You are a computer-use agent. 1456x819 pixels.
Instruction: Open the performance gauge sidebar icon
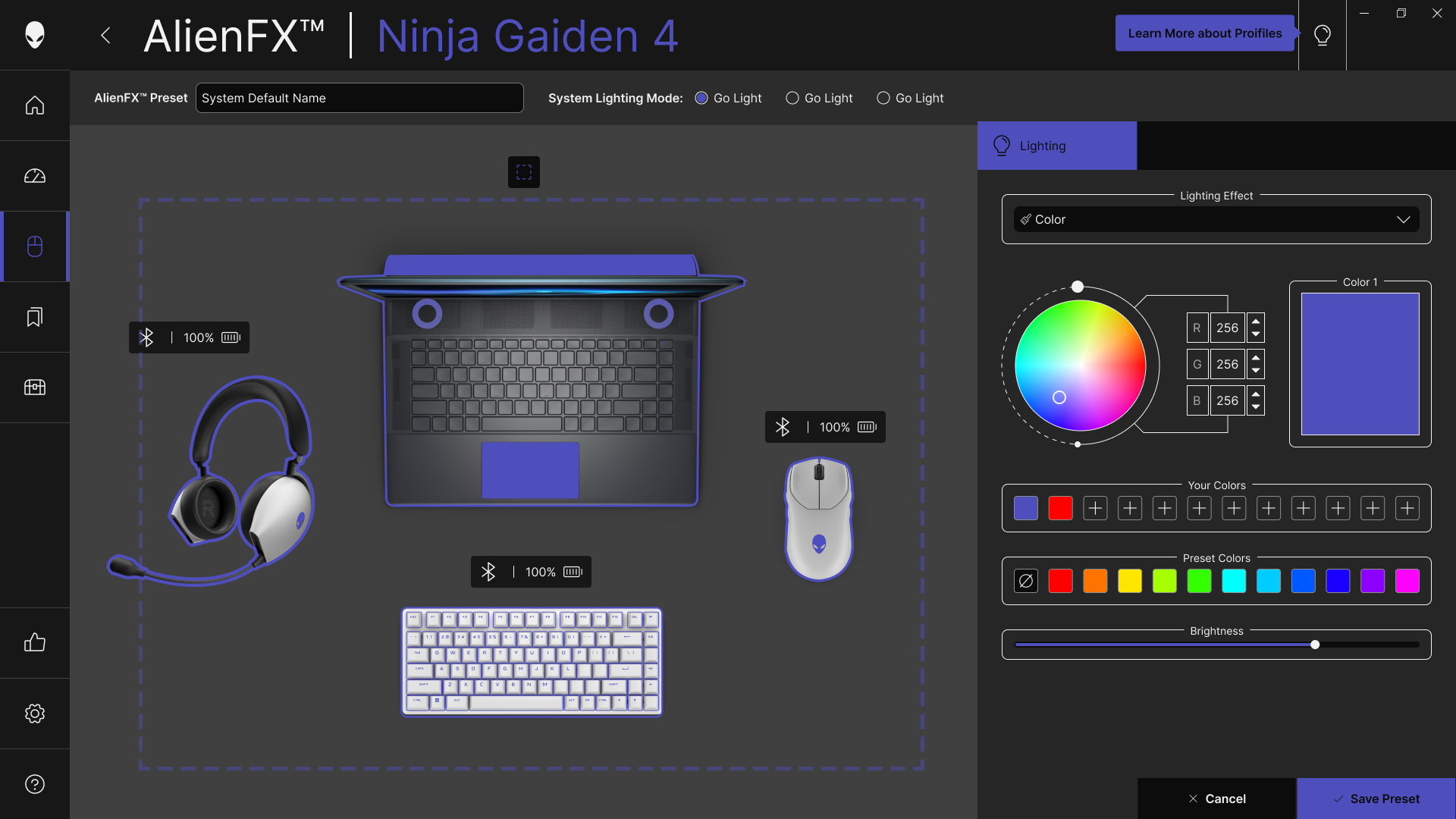pyautogui.click(x=35, y=176)
